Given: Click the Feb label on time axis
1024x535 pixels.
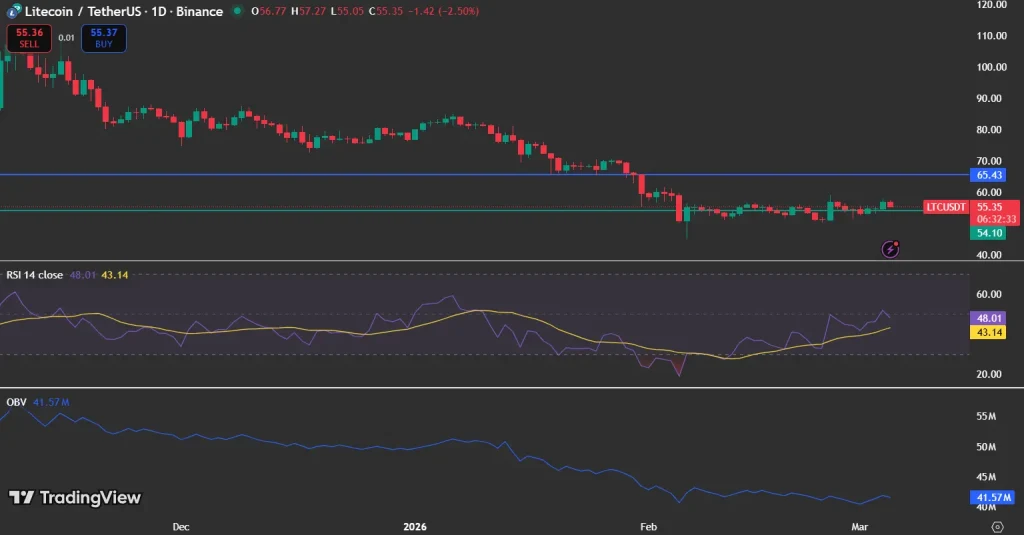Looking at the screenshot, I should [x=648, y=527].
